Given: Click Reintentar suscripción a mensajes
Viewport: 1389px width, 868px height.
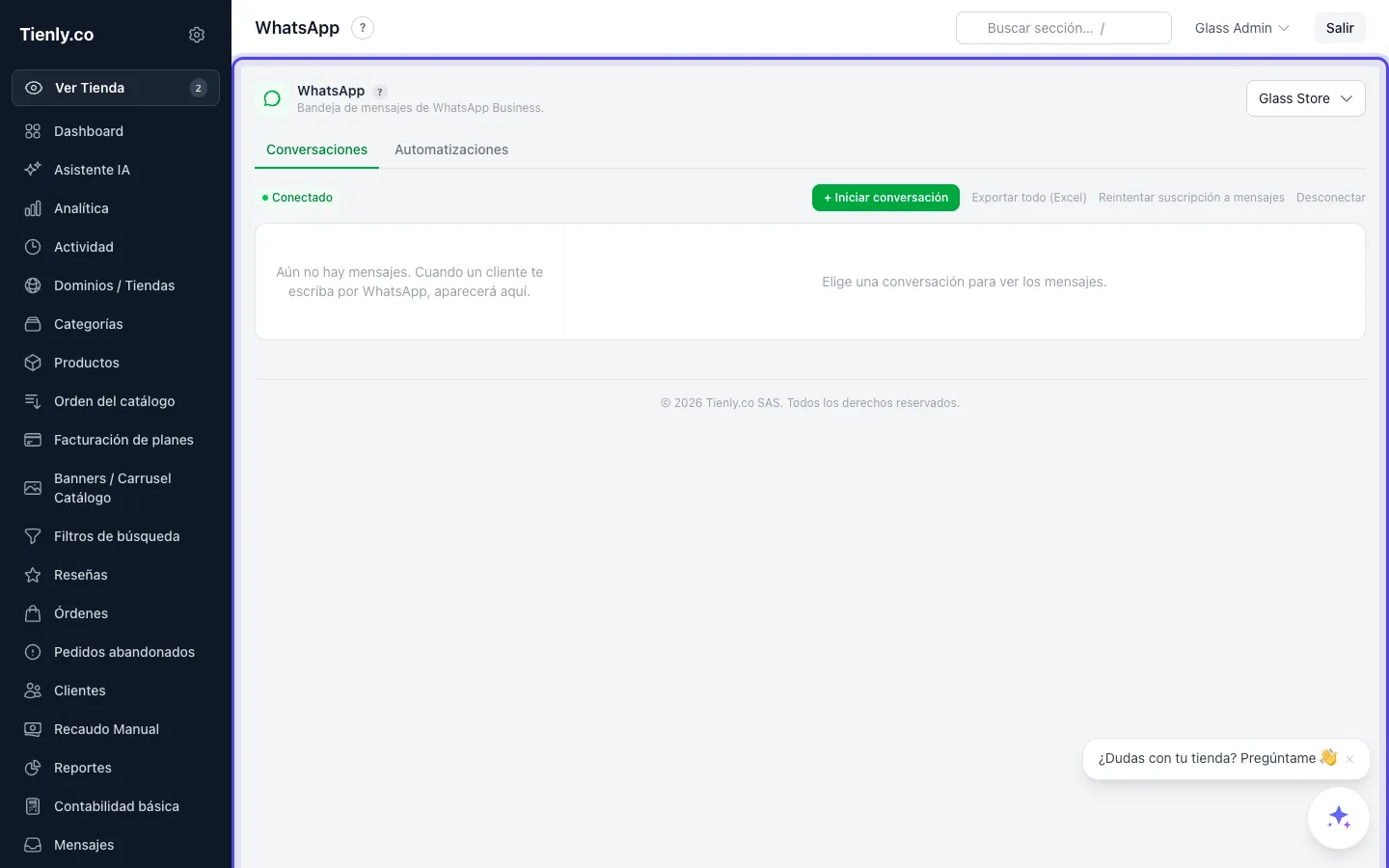Looking at the screenshot, I should click(1191, 198).
